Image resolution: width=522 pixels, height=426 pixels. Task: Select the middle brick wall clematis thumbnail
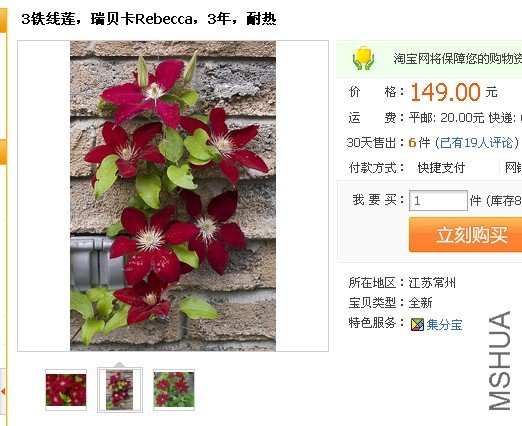tap(120, 390)
